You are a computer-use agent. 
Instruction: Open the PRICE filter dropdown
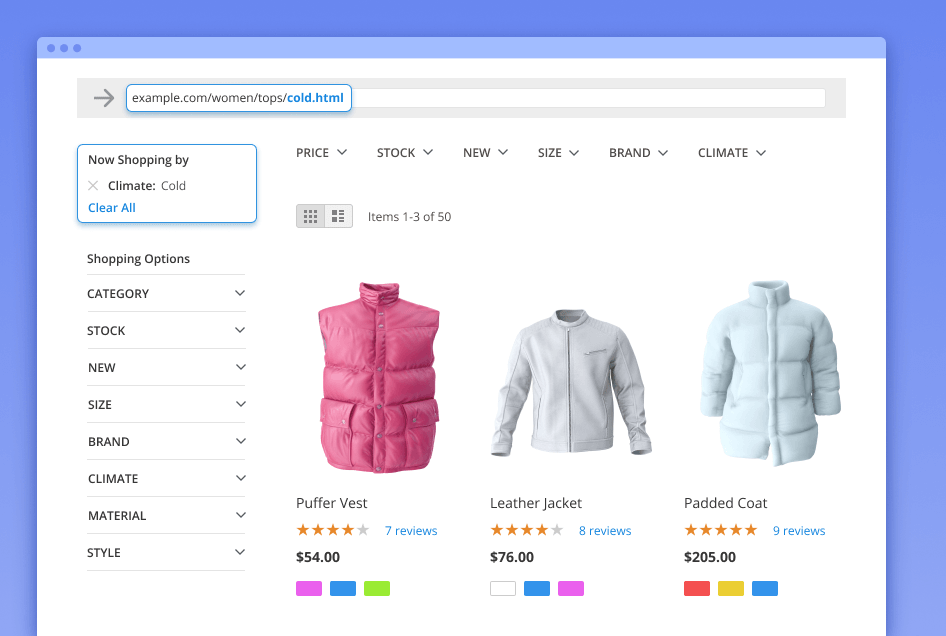tap(321, 153)
